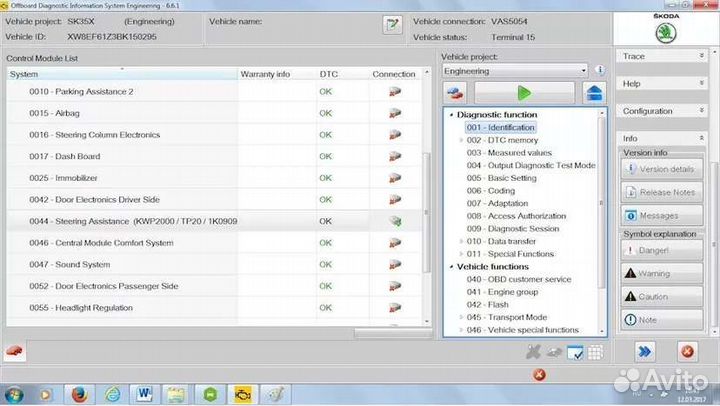Click the Danger! symbol explanation button

coord(662,250)
